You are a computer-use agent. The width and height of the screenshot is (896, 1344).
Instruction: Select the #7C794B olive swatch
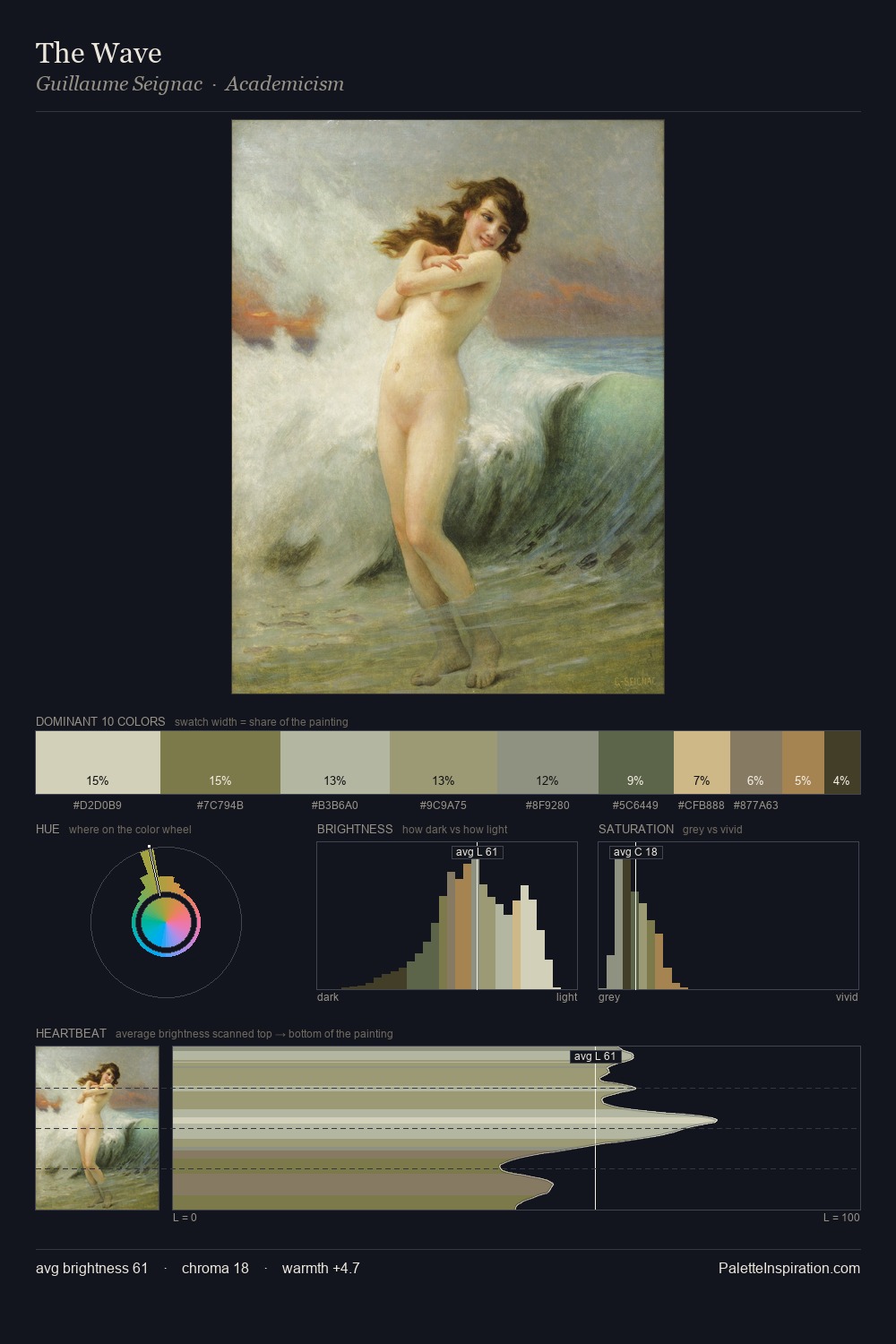(220, 762)
